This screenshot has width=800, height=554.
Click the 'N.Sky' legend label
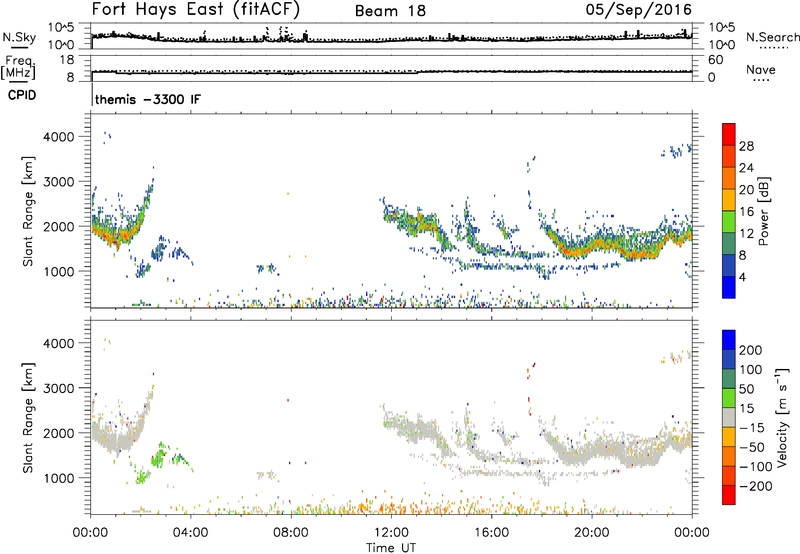pyautogui.click(x=19, y=37)
